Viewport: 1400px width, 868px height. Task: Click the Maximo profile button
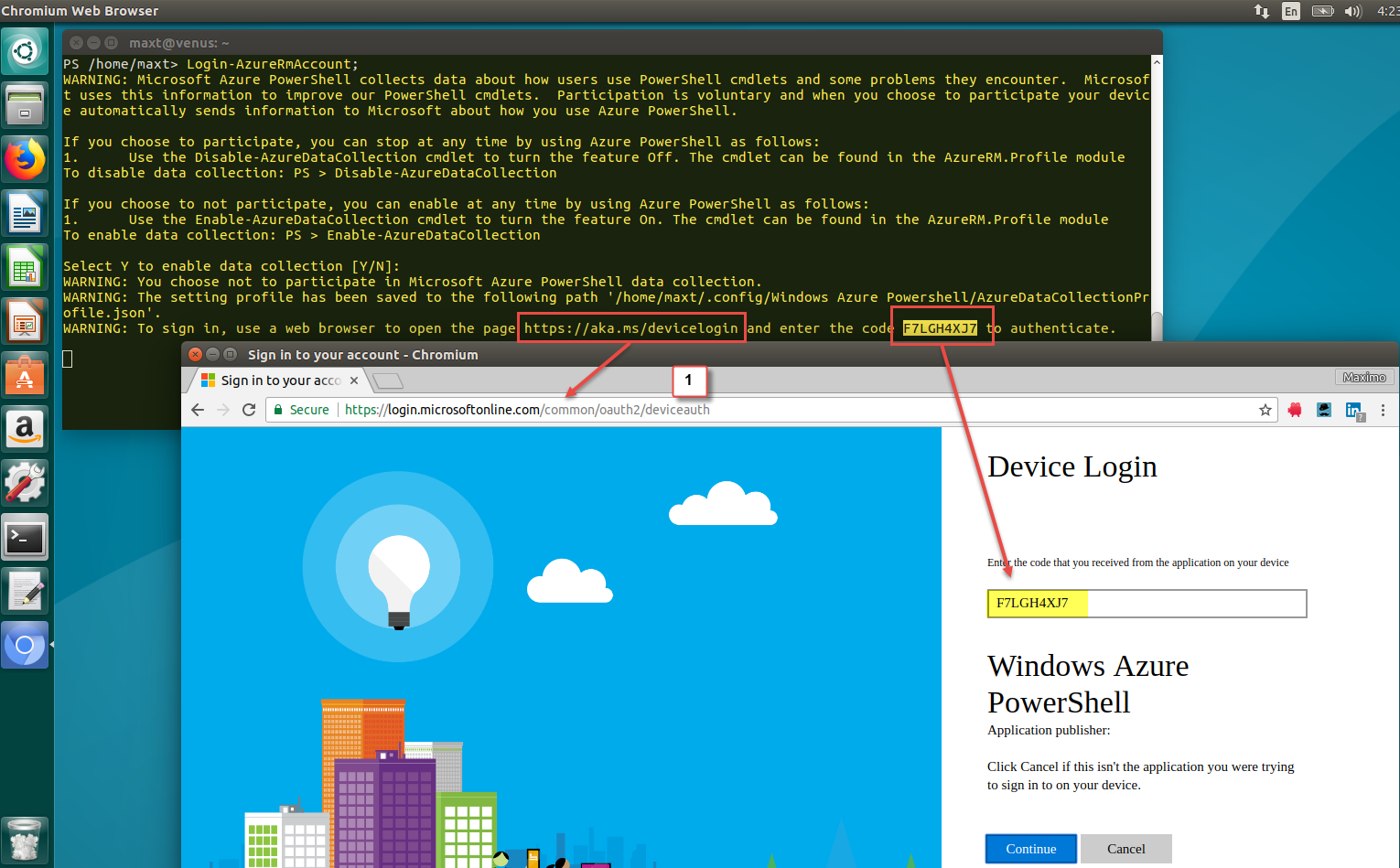pyautogui.click(x=1363, y=378)
